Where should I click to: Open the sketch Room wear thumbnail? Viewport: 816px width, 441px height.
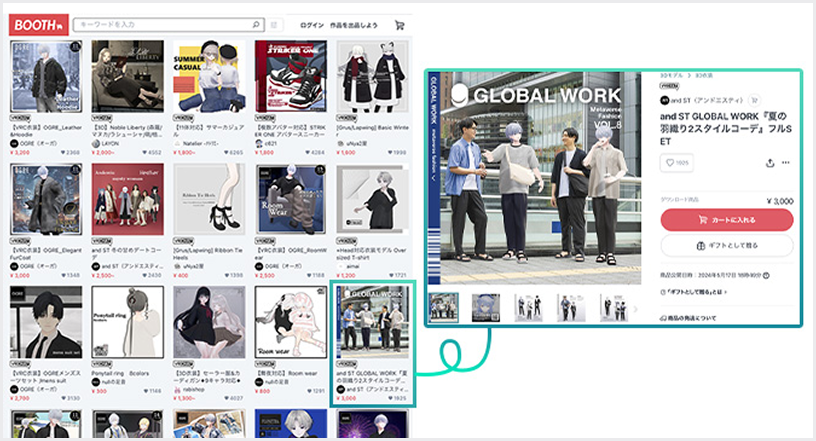point(291,322)
